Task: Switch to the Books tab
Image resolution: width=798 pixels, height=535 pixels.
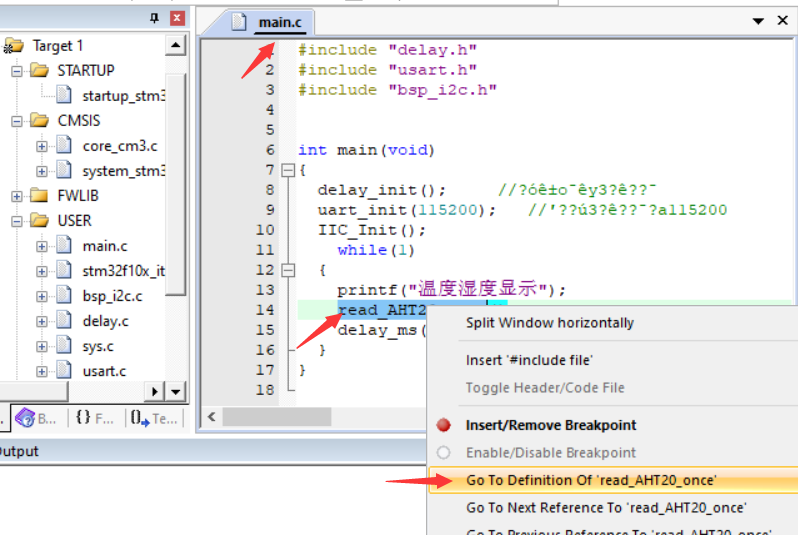Action: pos(36,418)
